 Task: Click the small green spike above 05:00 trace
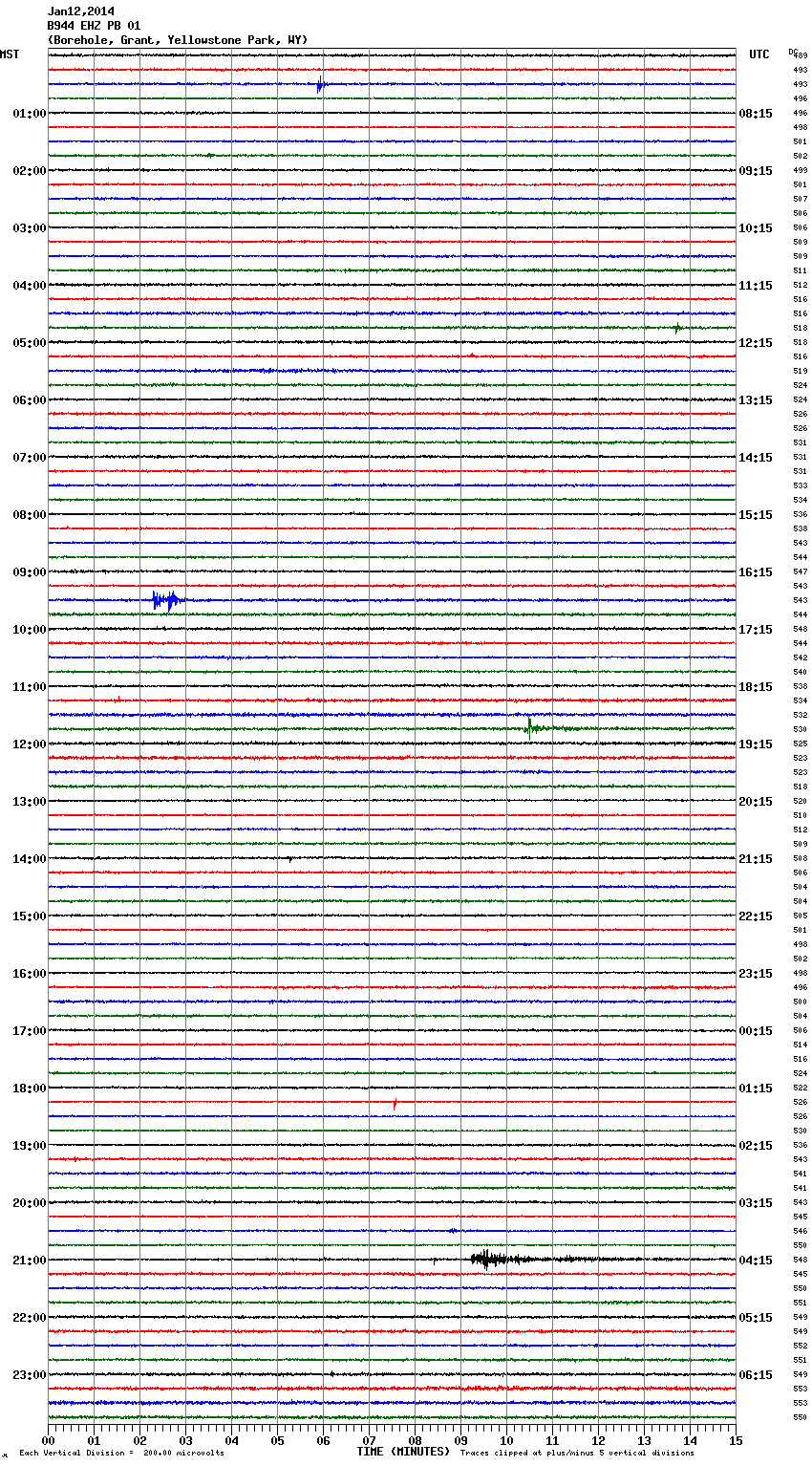pyautogui.click(x=677, y=329)
